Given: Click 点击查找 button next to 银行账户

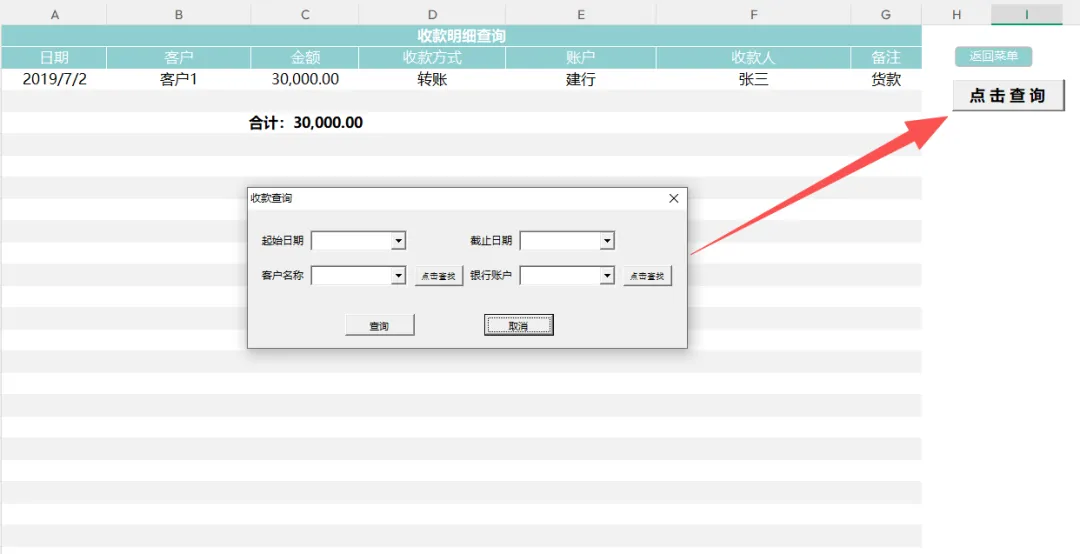Looking at the screenshot, I should [647, 276].
